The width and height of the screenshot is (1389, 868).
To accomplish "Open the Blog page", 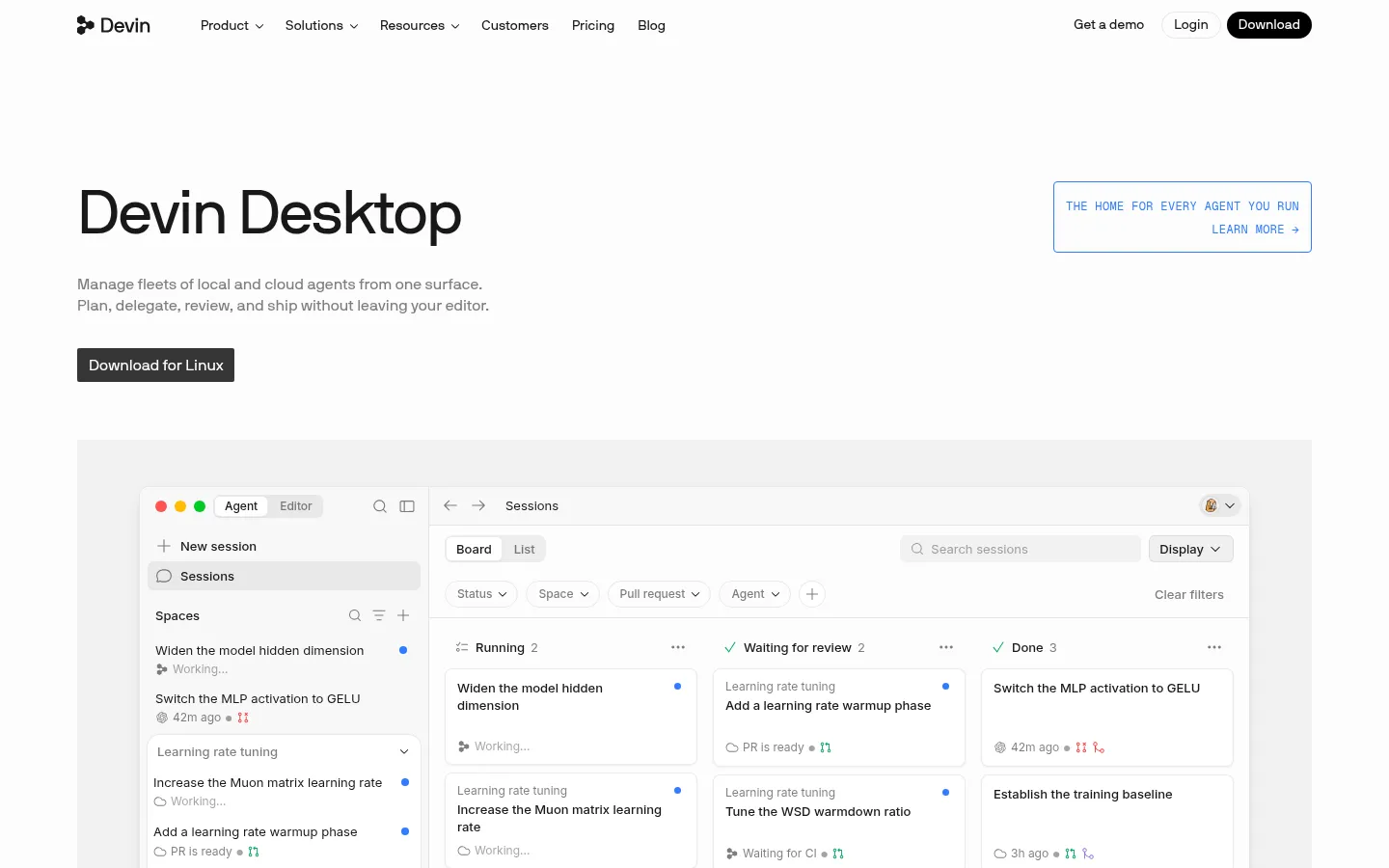I will (651, 25).
